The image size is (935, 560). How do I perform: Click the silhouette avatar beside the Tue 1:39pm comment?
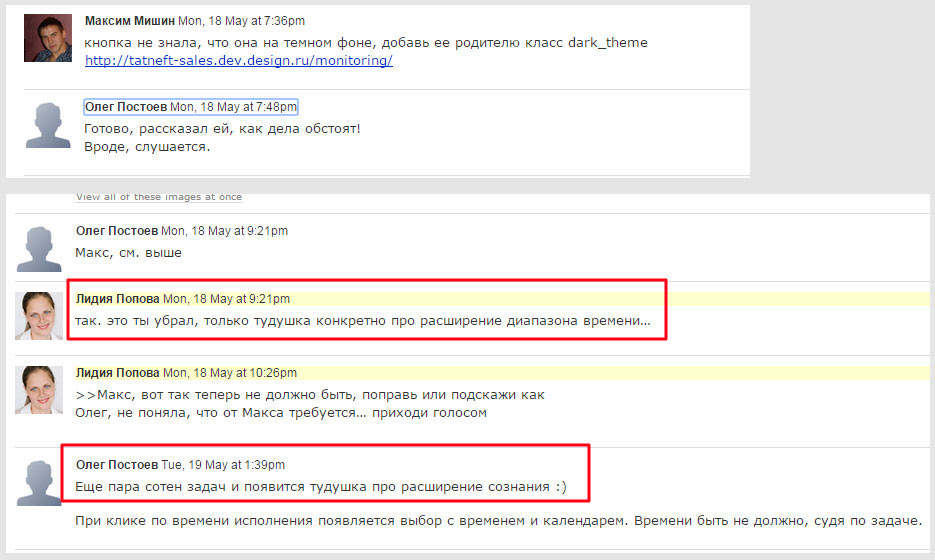40,482
